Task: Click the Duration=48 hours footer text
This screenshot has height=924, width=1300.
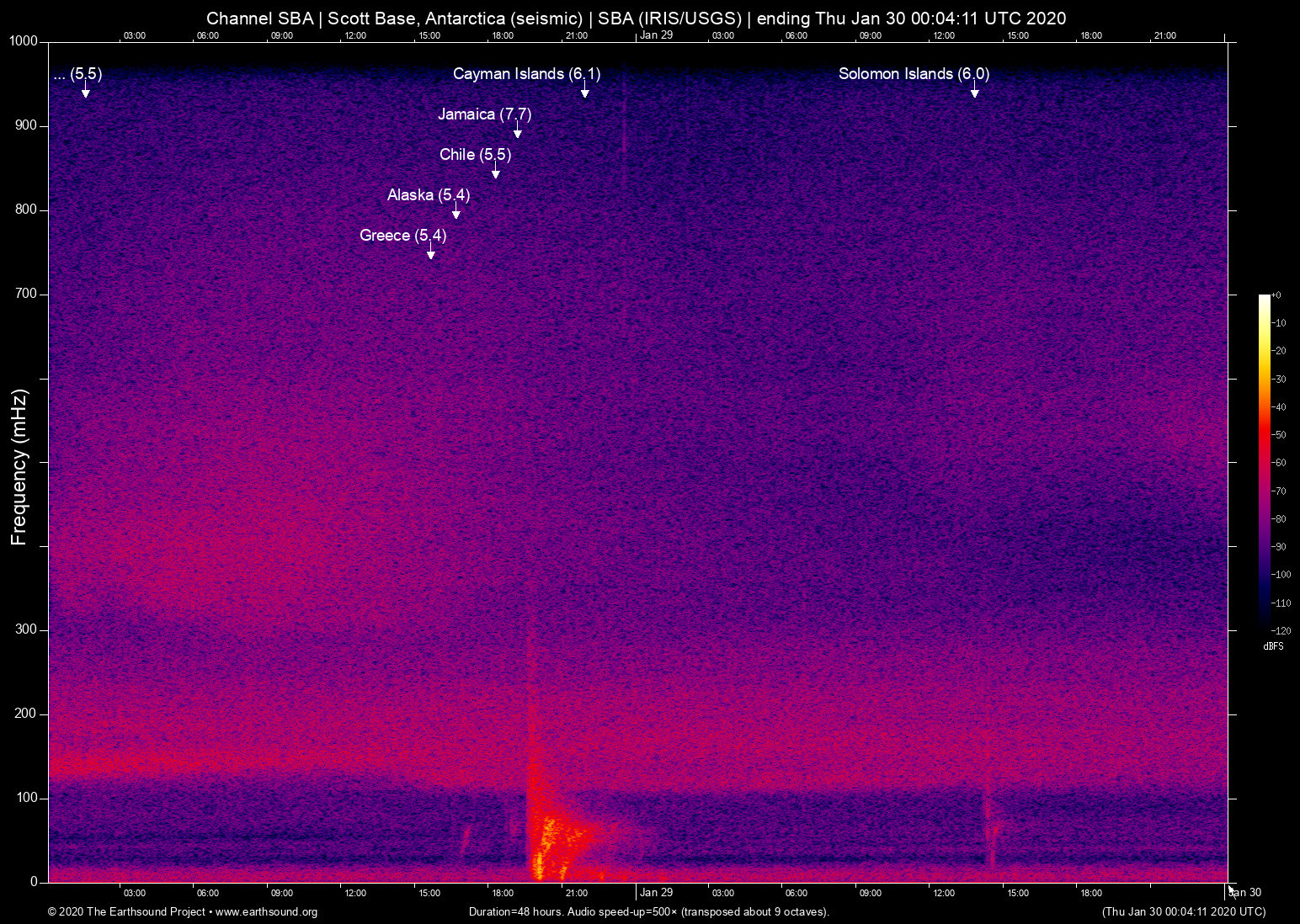Action: [648, 912]
